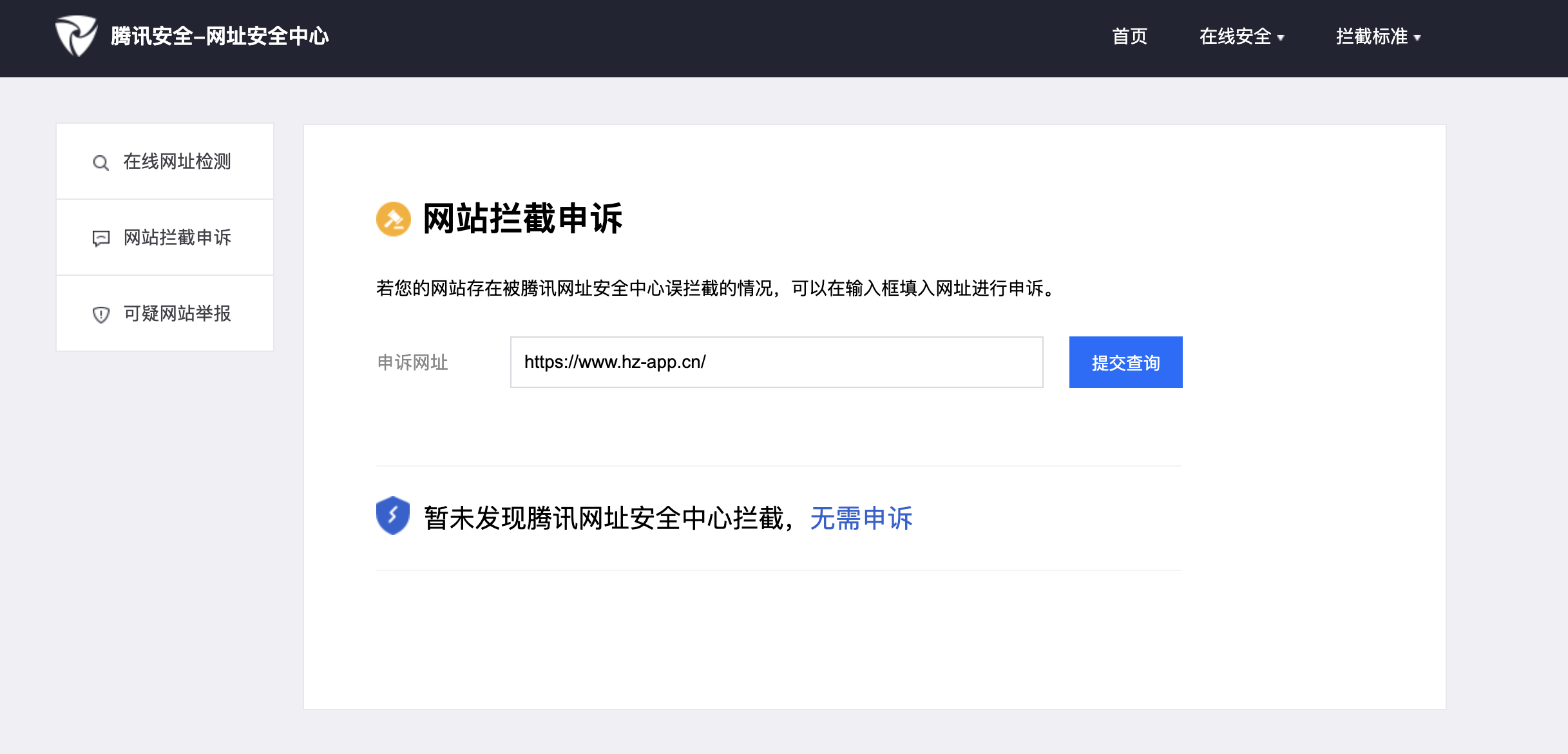
Task: Expand the 在线安全 dropdown arrow
Action: coord(1281,37)
